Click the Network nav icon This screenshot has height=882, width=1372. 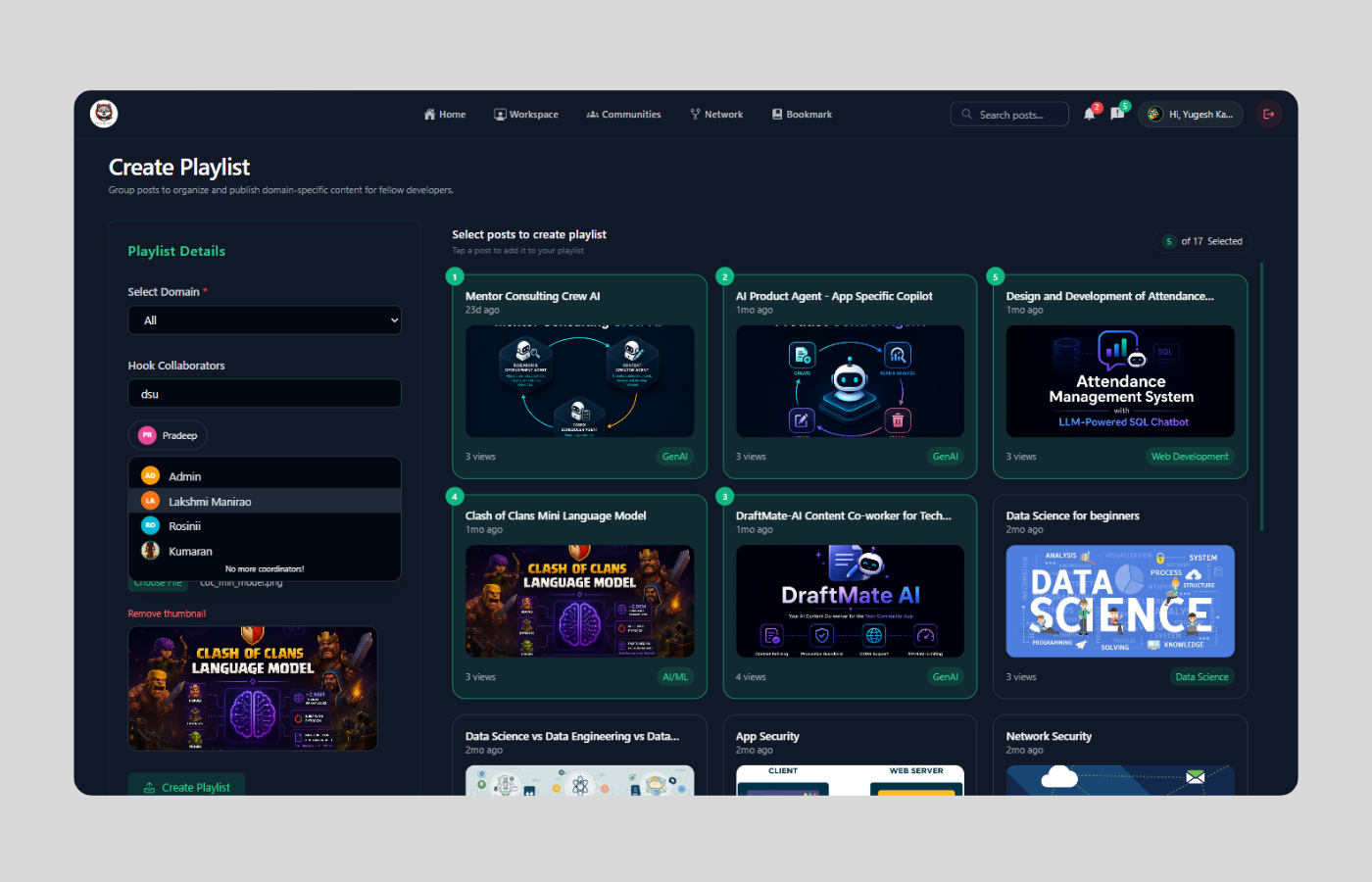tap(695, 115)
